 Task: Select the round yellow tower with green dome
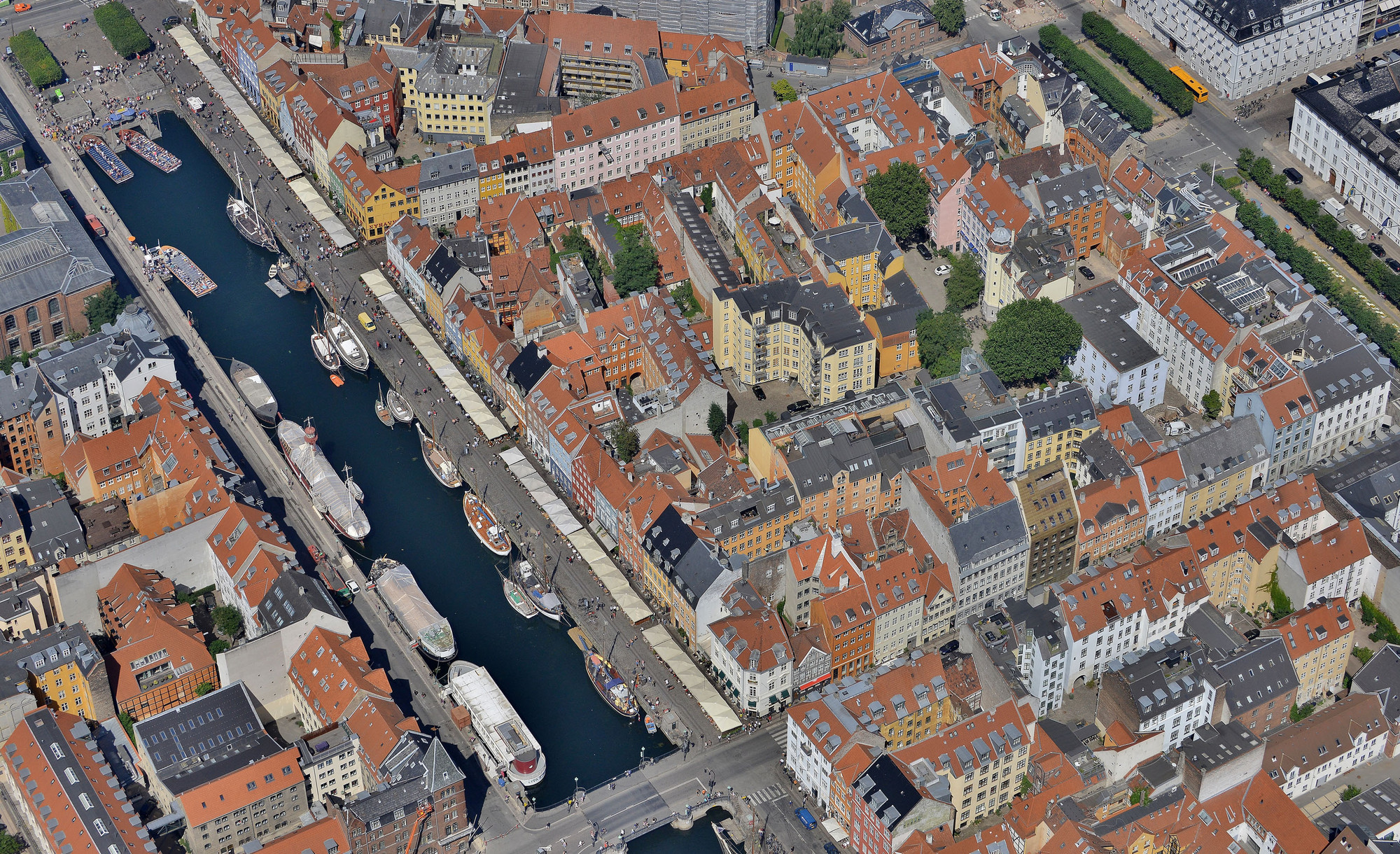click(995, 272)
